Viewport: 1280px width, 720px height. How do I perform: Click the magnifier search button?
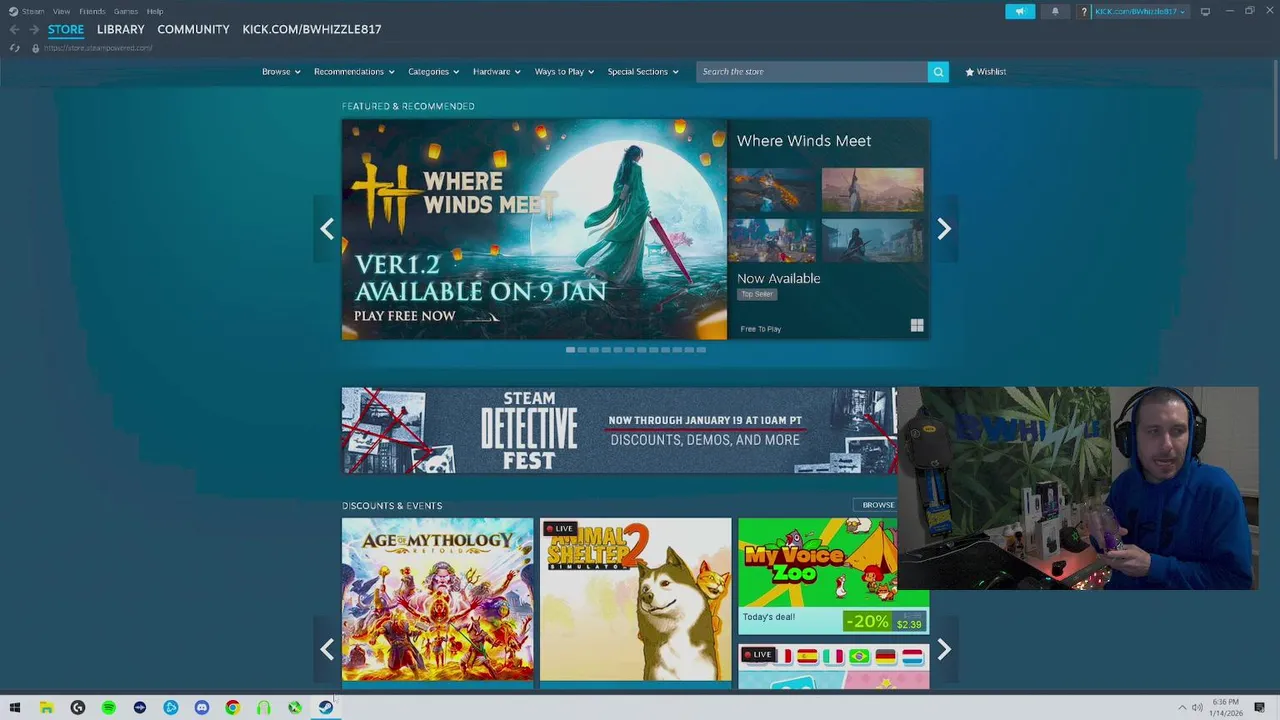tap(938, 72)
